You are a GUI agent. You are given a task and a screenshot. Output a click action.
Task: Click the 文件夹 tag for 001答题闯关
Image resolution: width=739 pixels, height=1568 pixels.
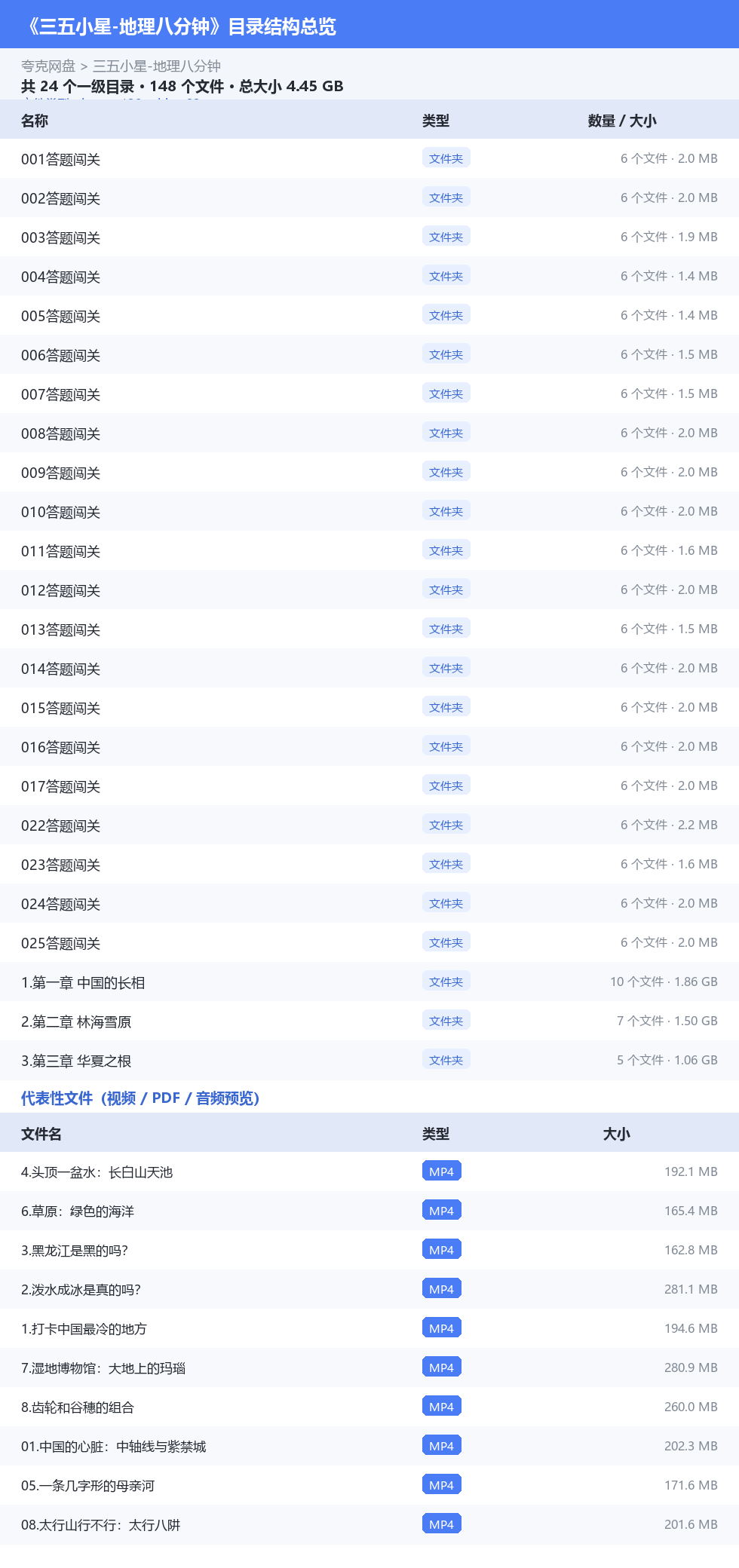pos(446,158)
